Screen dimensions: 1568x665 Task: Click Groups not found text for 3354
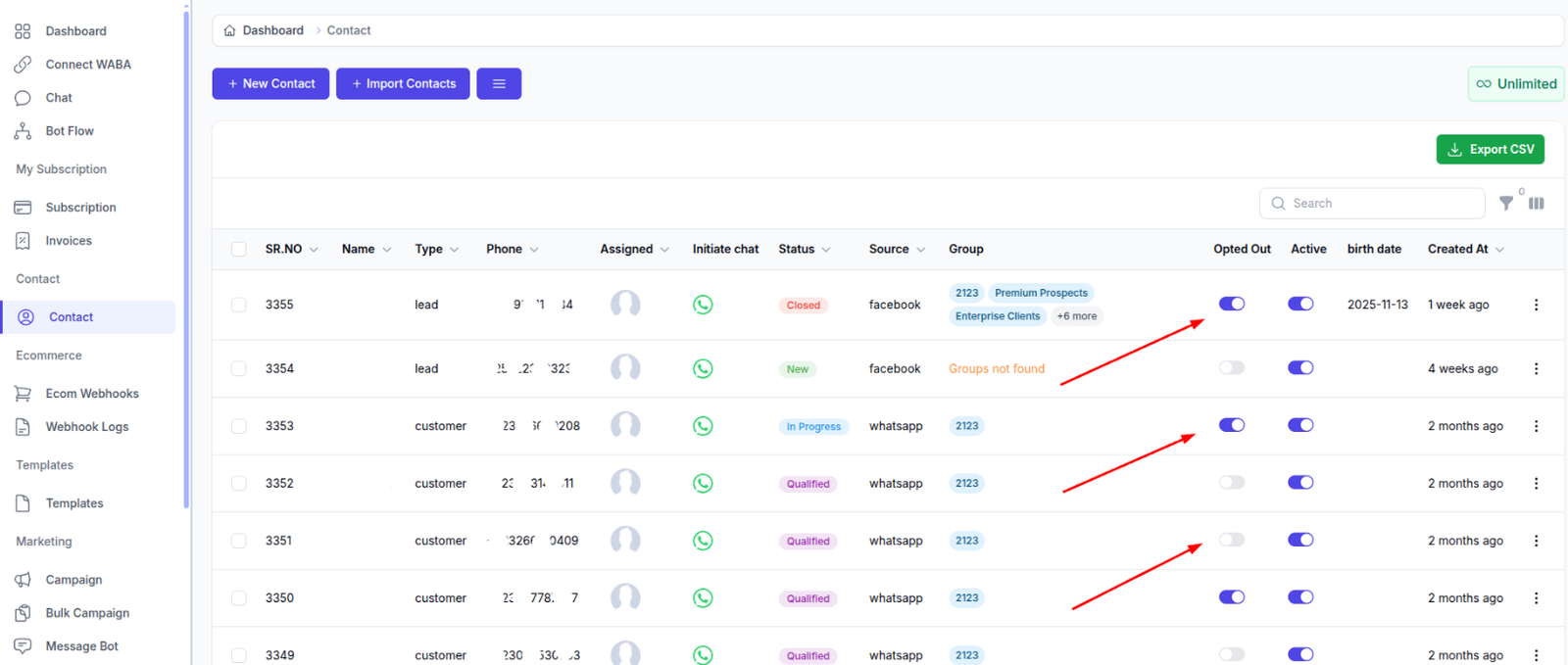click(x=997, y=369)
